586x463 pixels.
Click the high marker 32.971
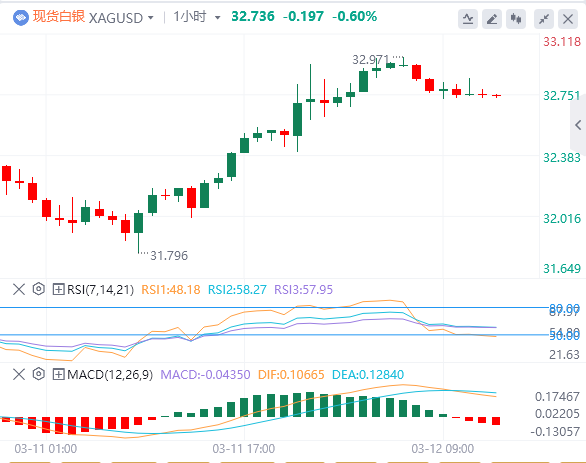point(371,59)
